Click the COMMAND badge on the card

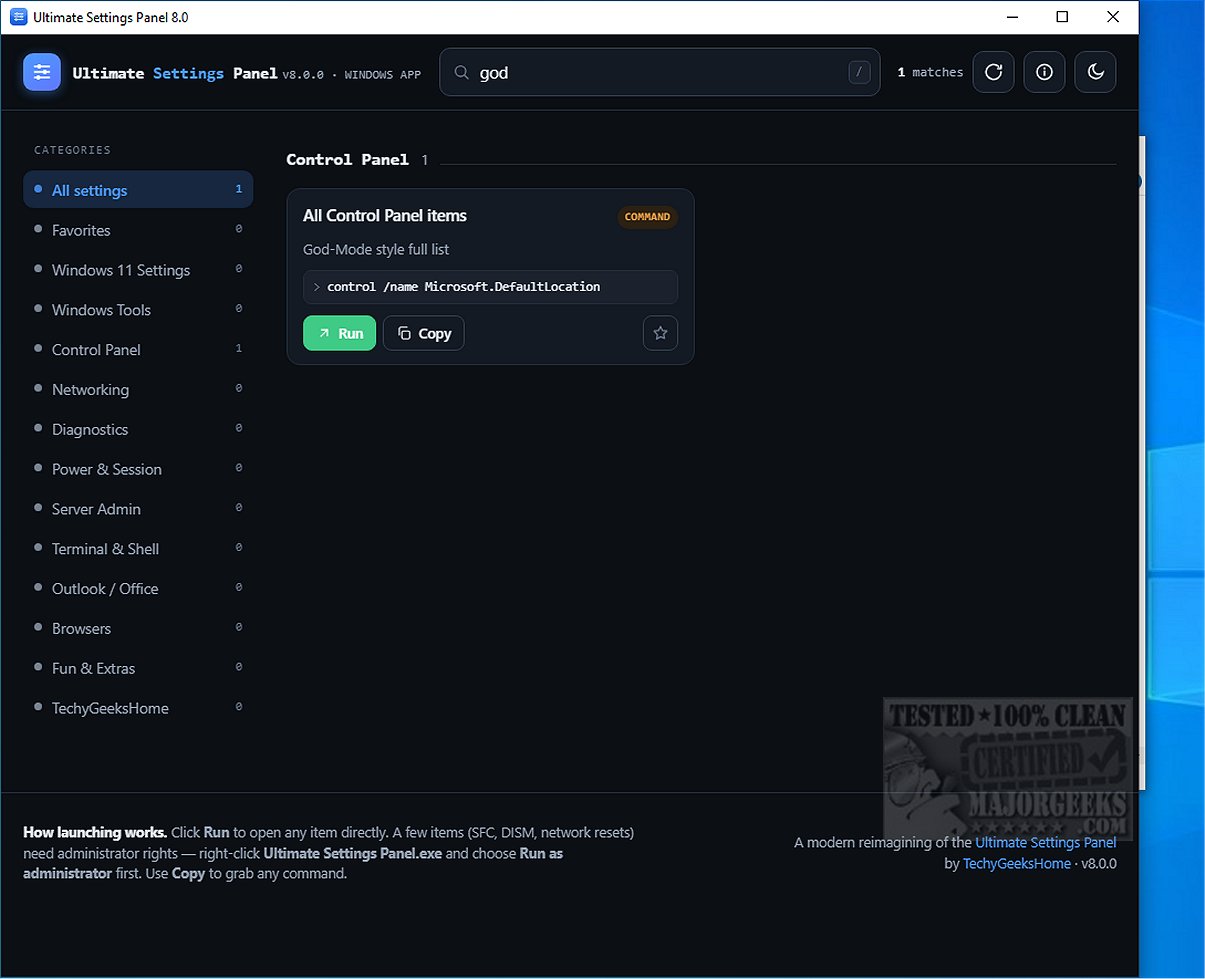click(647, 217)
